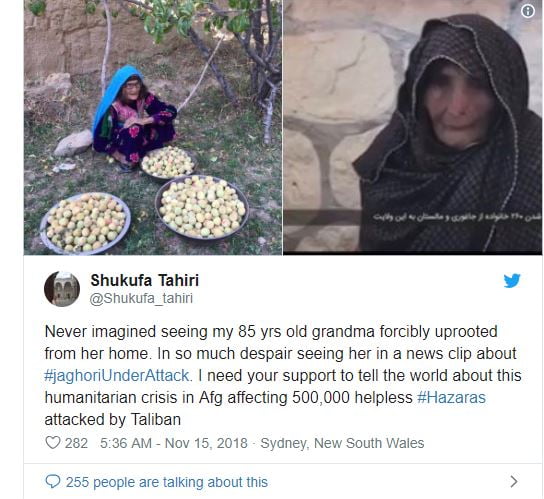Image resolution: width=544 pixels, height=499 pixels.
Task: Like the tweet with the heart icon
Action: (53, 443)
